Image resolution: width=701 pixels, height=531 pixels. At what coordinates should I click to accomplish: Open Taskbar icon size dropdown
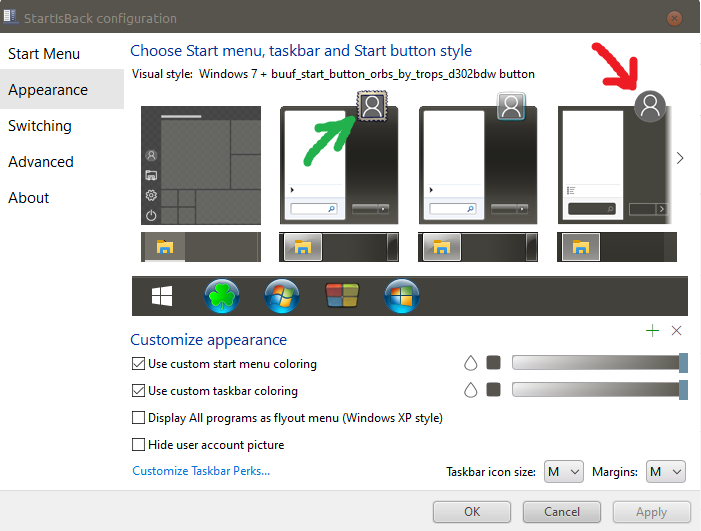(x=563, y=472)
